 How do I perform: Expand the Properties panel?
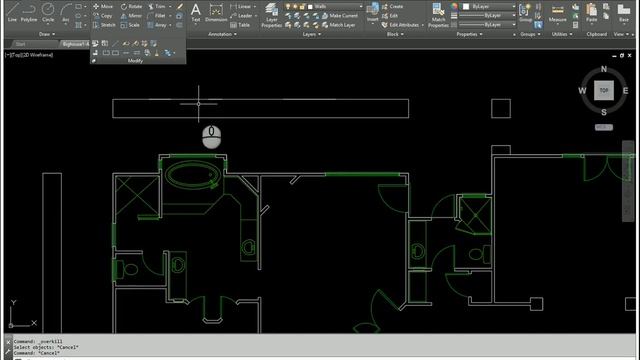tap(469, 34)
